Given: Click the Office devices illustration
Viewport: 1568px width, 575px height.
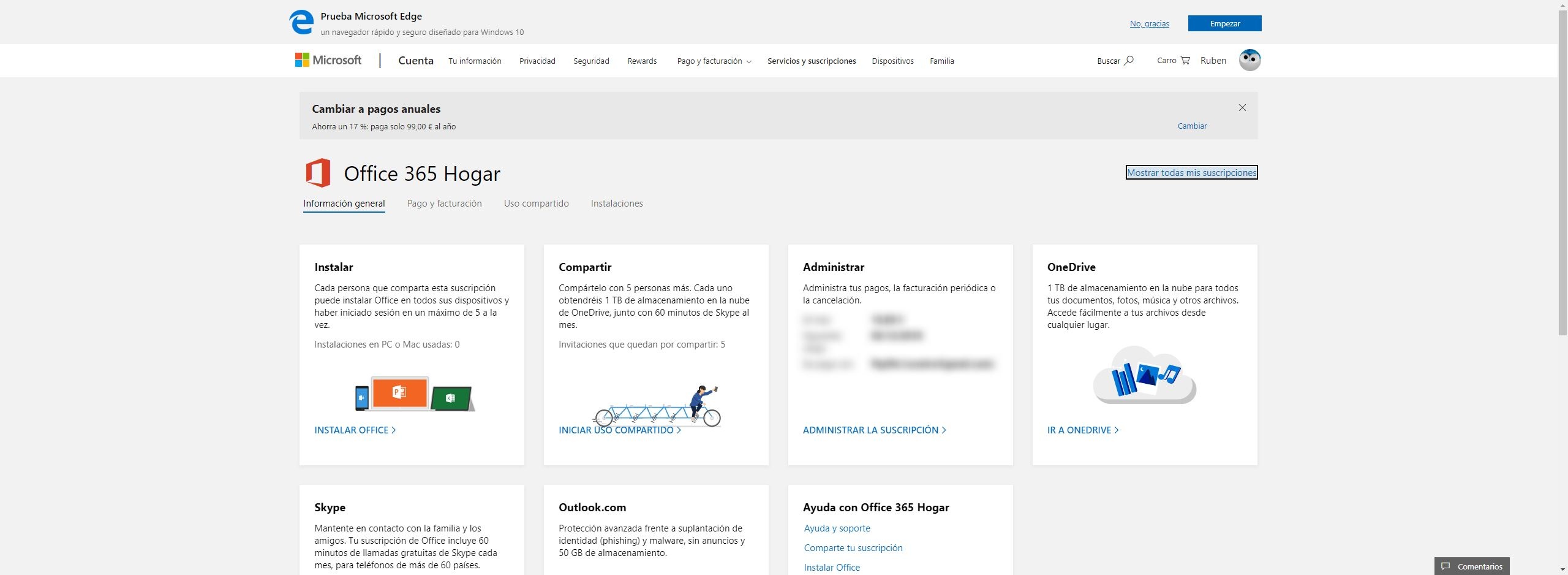Looking at the screenshot, I should coord(415,394).
